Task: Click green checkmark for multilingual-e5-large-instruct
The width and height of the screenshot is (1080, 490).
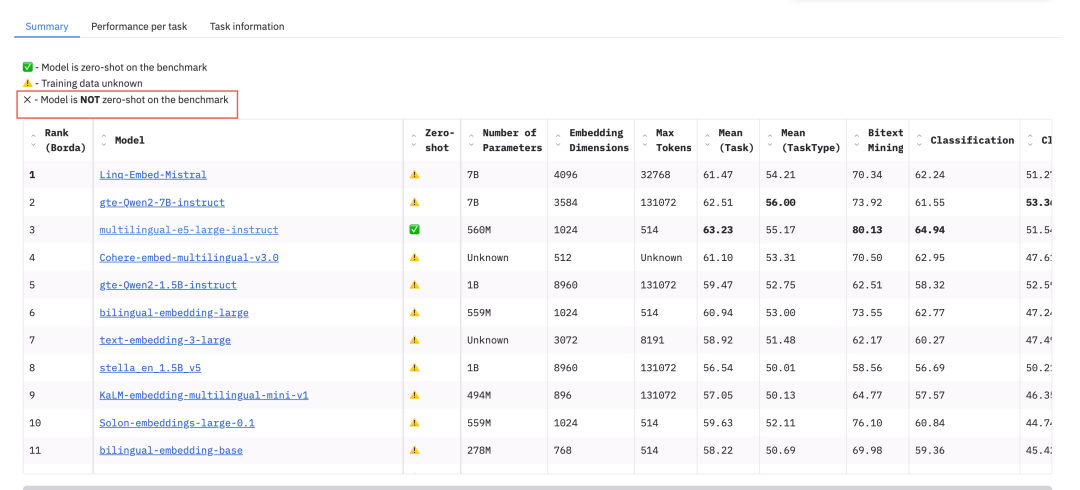Action: pos(414,230)
